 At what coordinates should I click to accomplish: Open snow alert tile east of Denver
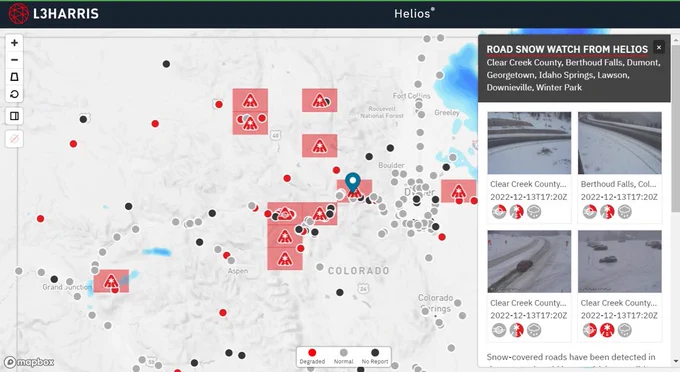click(458, 191)
